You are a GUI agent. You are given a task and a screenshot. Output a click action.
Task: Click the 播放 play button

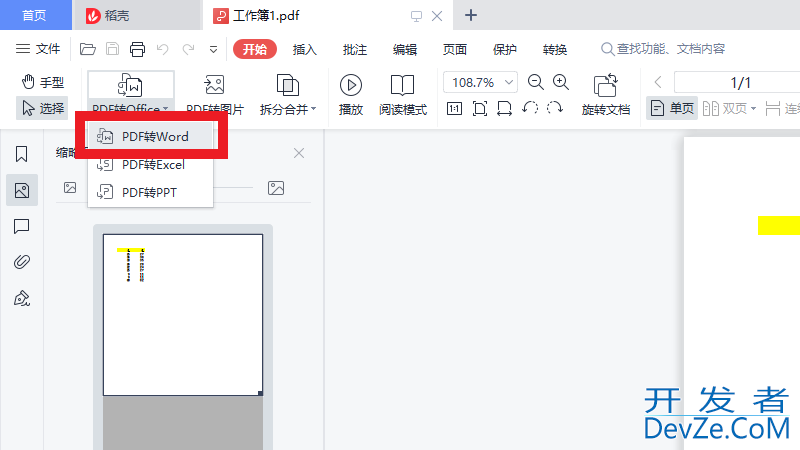[351, 94]
